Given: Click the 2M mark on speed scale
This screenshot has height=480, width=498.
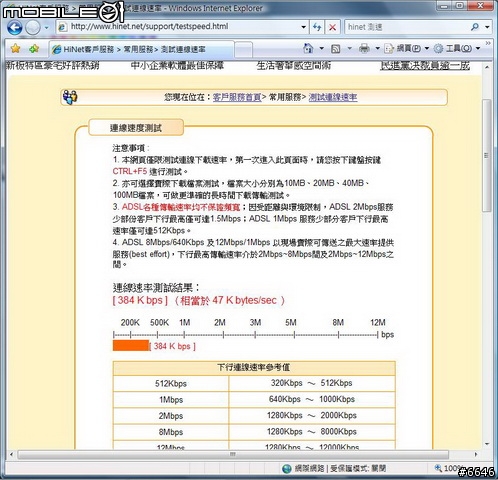Looking at the screenshot, I should tap(220, 323).
